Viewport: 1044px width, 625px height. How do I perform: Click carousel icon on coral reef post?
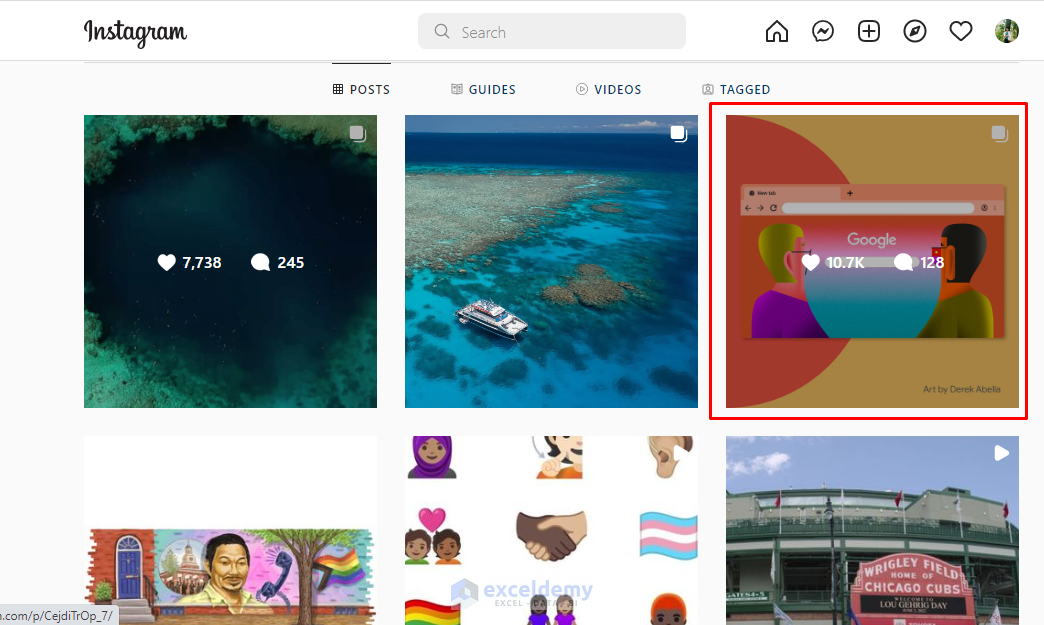click(x=679, y=134)
